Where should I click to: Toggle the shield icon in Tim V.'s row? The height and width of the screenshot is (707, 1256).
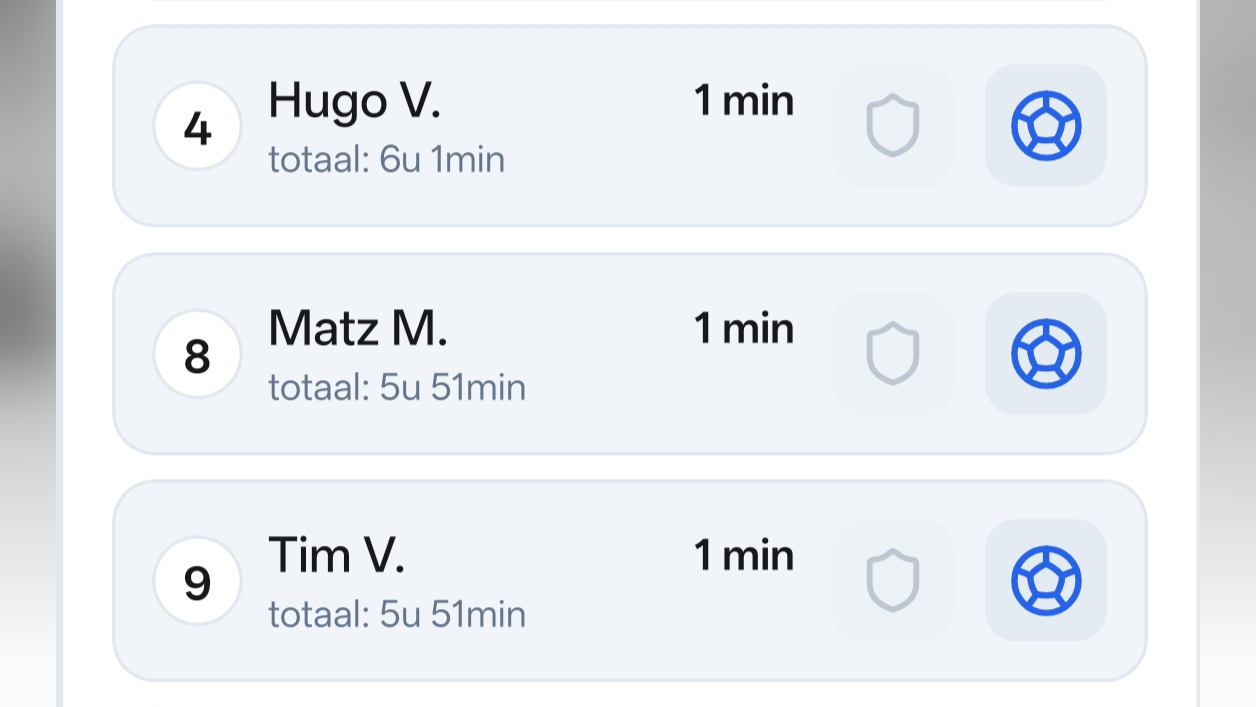(892, 580)
